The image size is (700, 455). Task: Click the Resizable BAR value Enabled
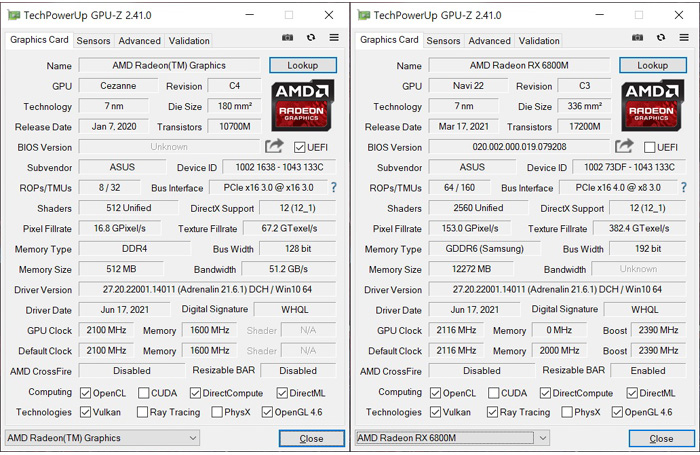tap(648, 371)
